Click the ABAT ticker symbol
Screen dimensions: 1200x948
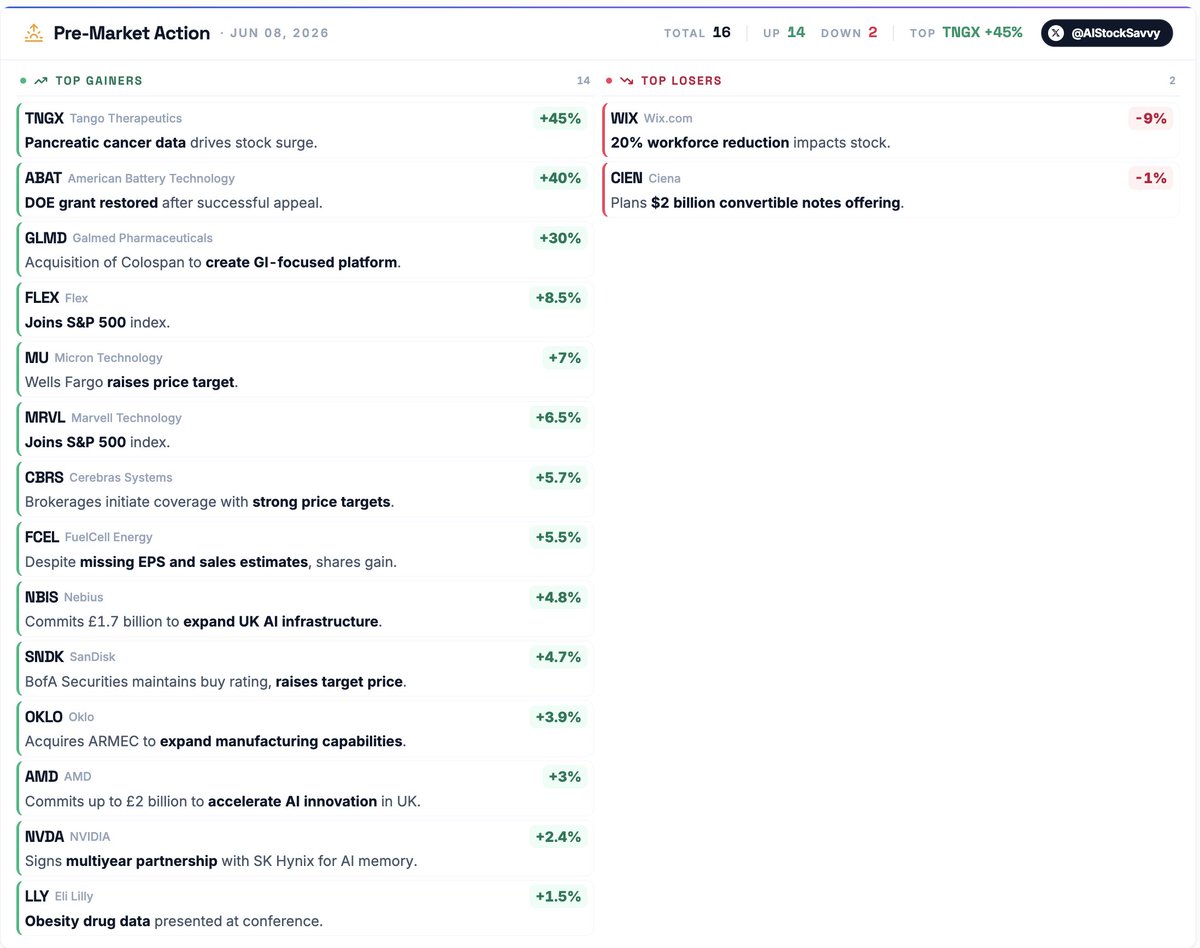click(x=43, y=178)
